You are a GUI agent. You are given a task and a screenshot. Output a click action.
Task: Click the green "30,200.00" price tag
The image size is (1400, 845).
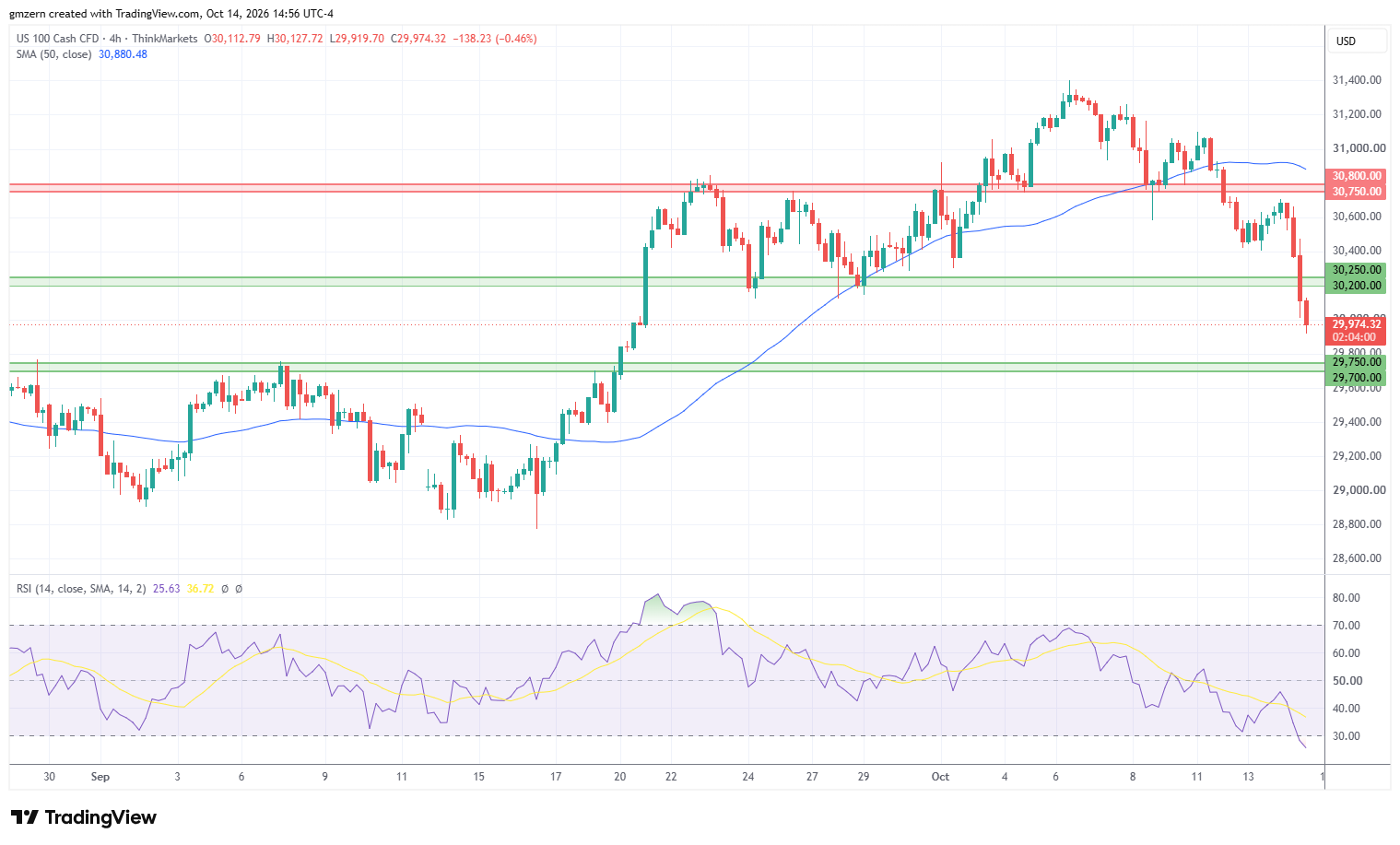point(1357,286)
